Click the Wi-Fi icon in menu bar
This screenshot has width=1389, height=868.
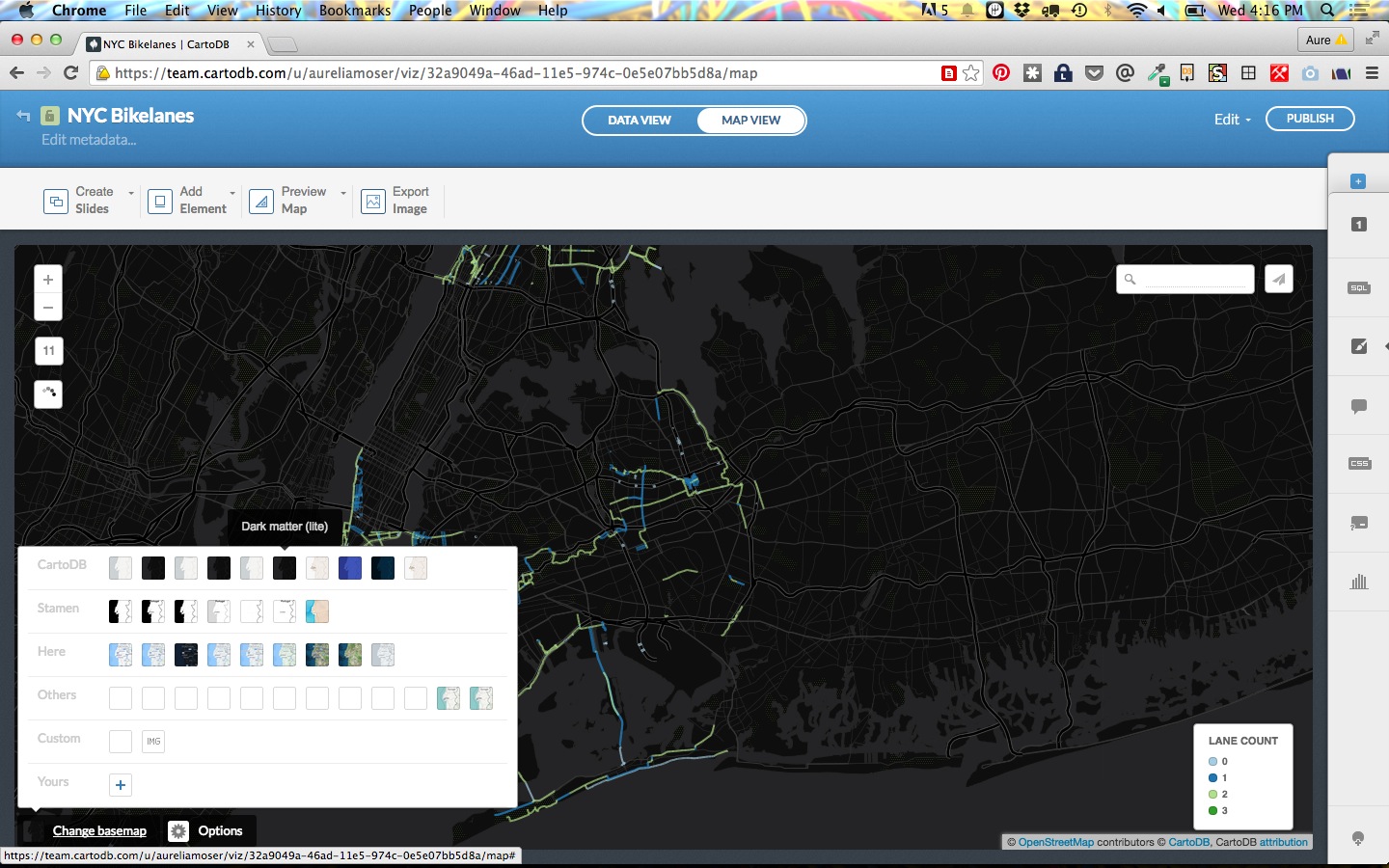pos(1137,11)
